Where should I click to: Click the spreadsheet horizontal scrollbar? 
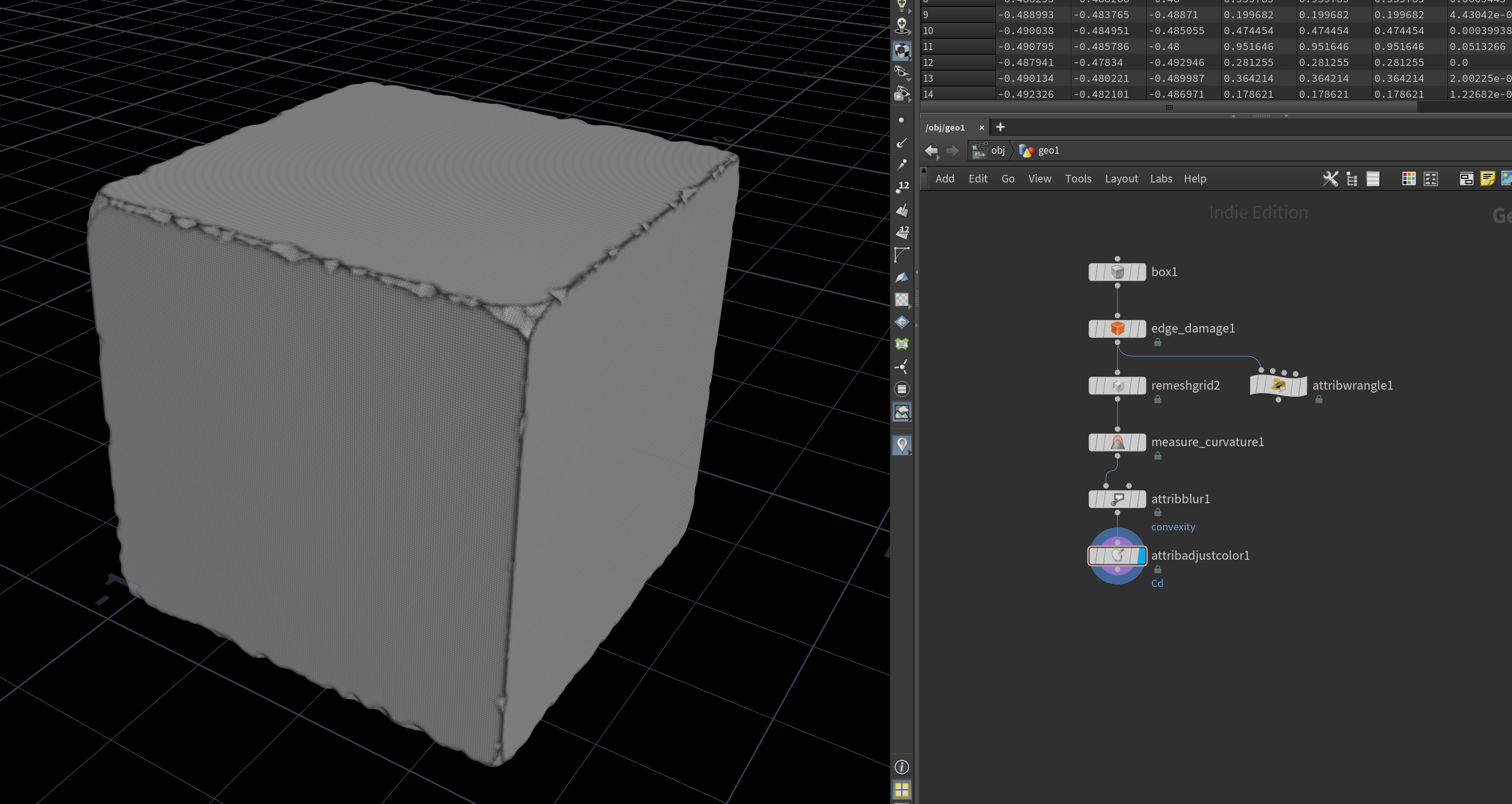point(1169,107)
